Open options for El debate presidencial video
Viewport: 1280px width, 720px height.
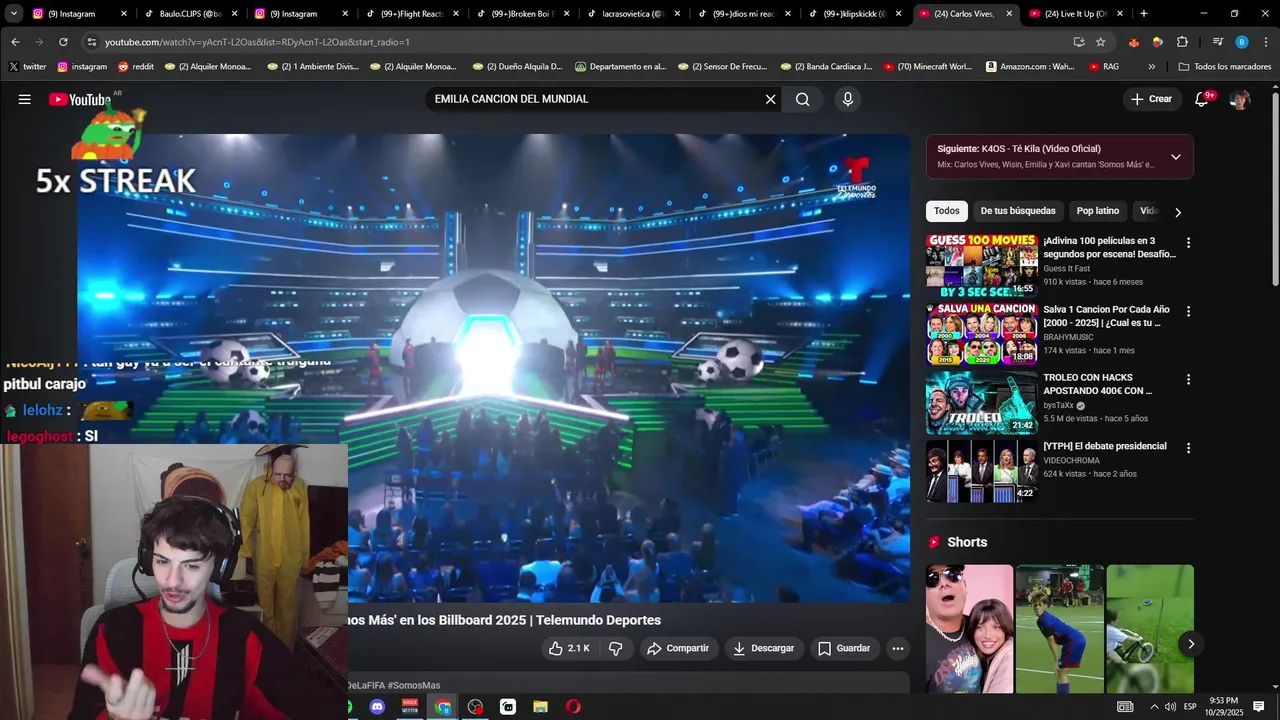1188,448
